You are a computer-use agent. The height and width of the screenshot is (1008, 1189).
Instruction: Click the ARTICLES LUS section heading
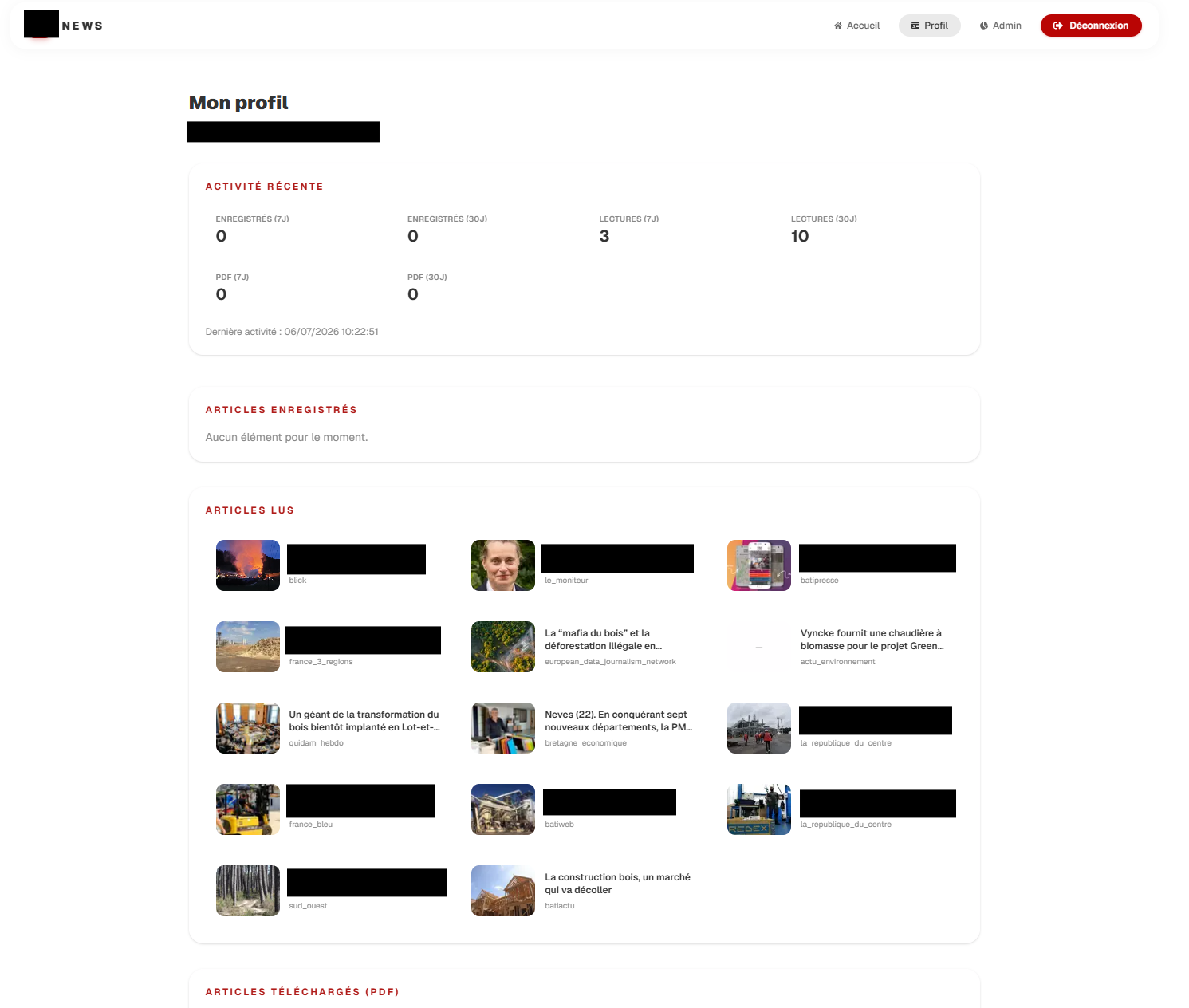(x=250, y=510)
